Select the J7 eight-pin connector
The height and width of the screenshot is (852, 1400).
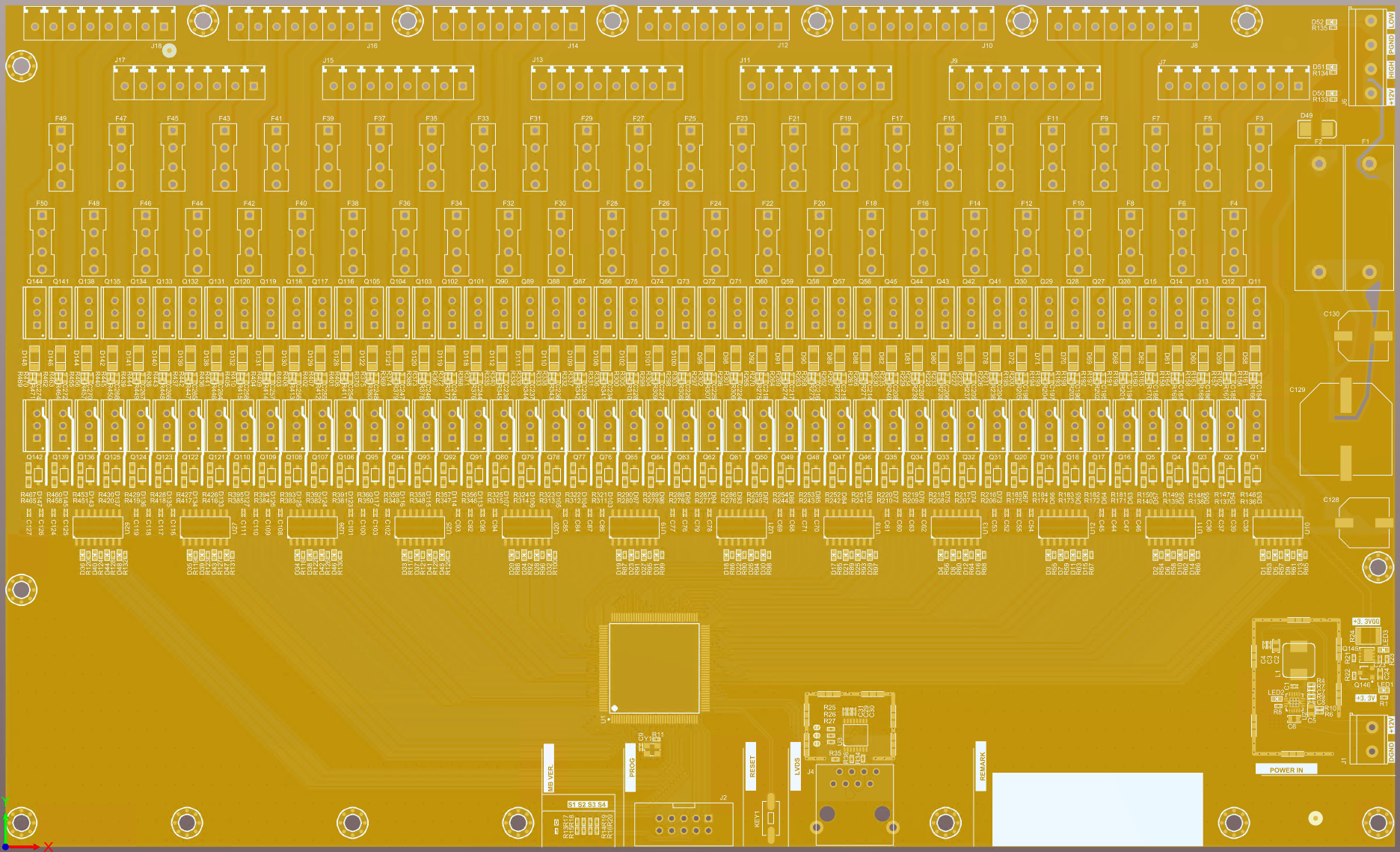pyautogui.click(x=1233, y=83)
